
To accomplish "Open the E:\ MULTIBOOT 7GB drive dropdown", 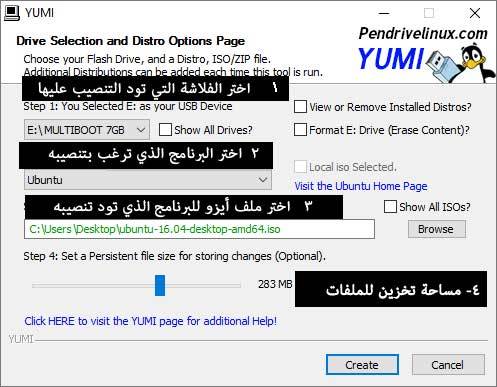I will 87,130.
